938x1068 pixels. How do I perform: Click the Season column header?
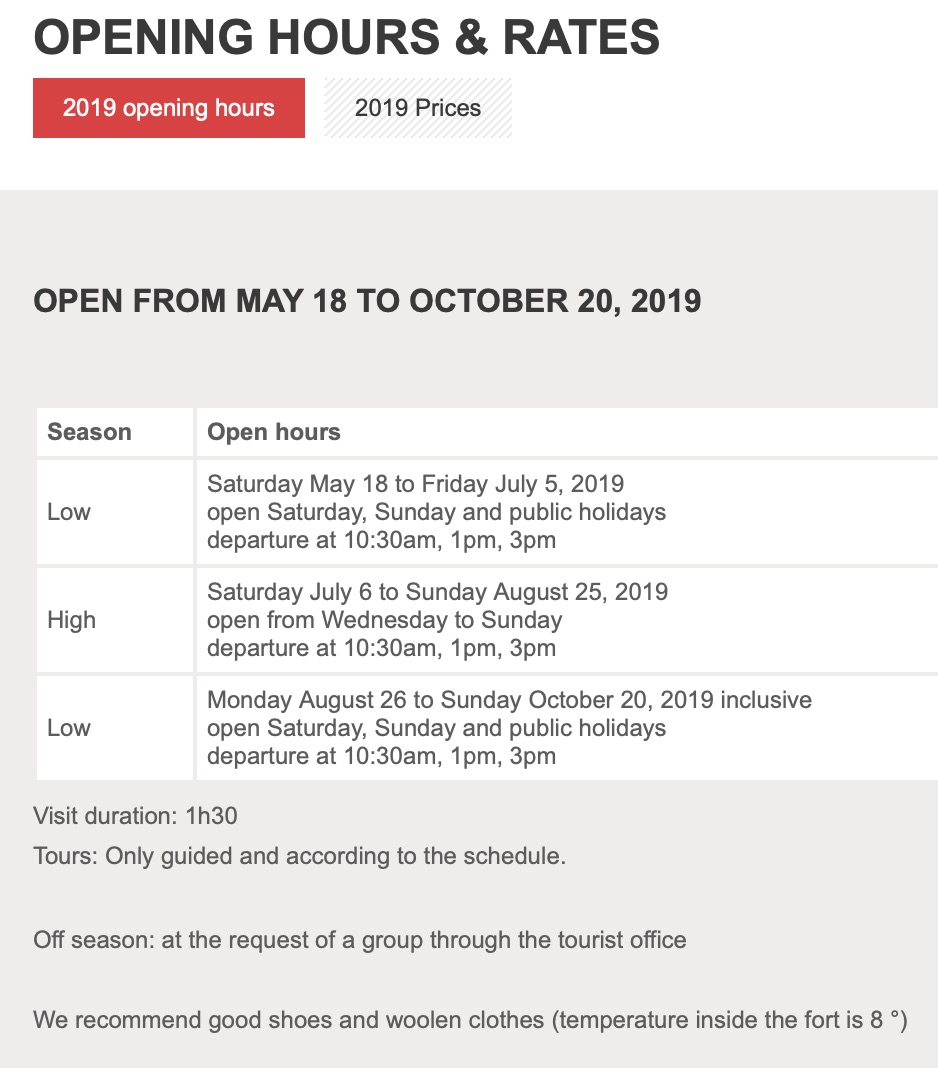pyautogui.click(x=89, y=432)
